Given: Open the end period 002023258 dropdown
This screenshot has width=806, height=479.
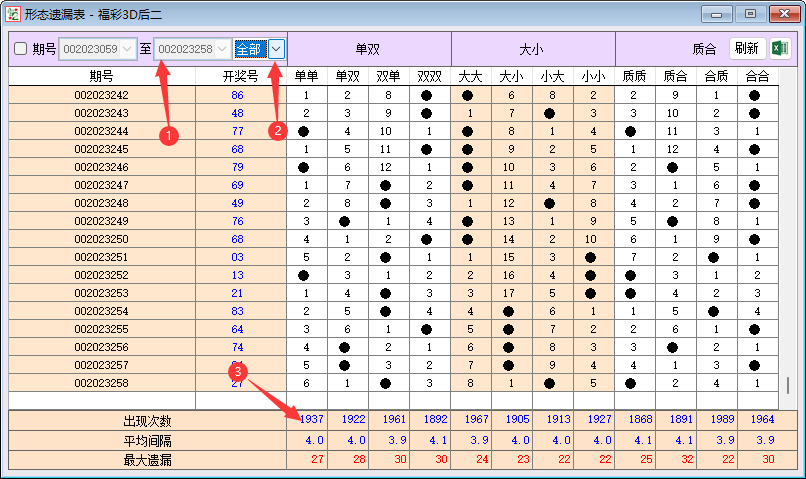Looking at the screenshot, I should [221, 49].
